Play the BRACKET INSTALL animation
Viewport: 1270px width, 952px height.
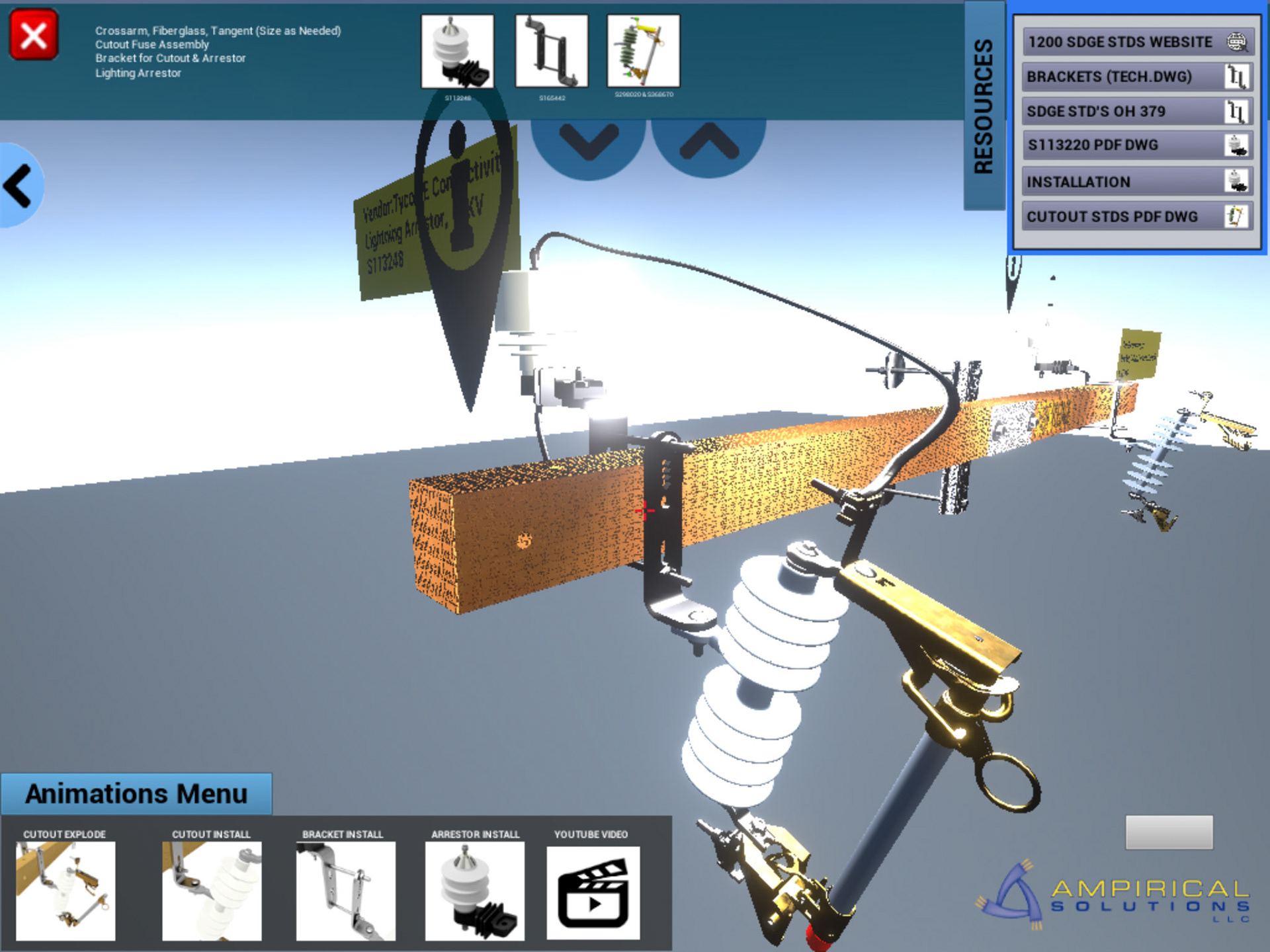tap(345, 890)
